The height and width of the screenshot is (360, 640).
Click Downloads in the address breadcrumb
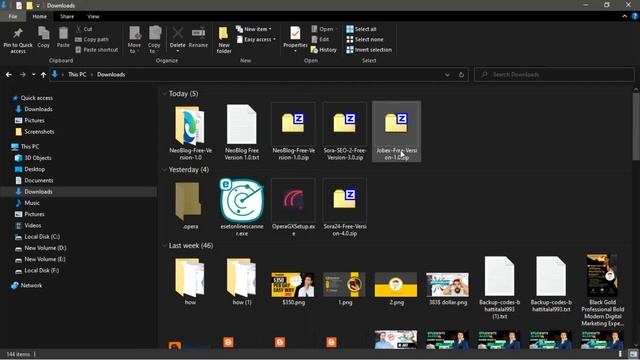pyautogui.click(x=111, y=75)
